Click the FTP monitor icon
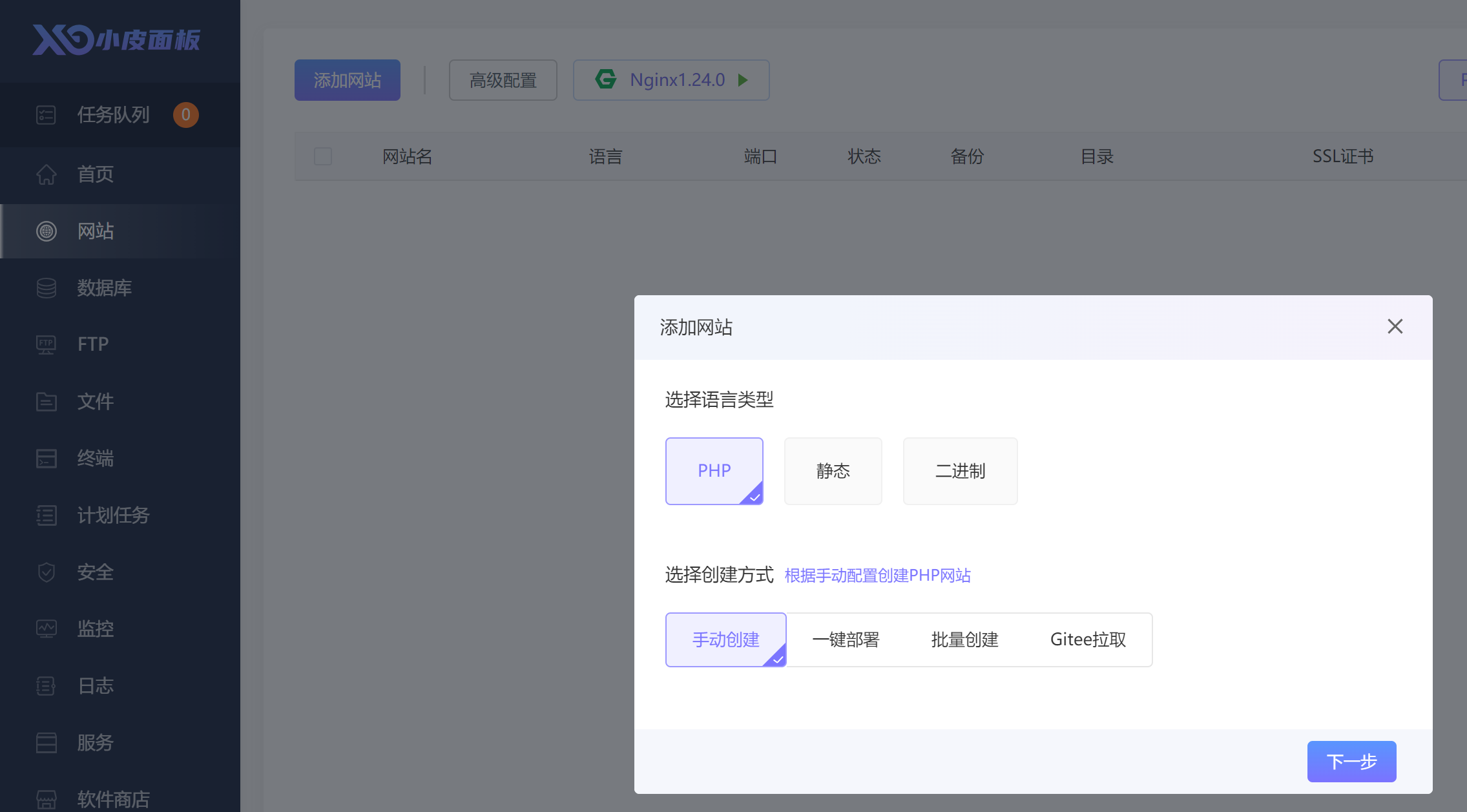This screenshot has width=1467, height=812. 46,344
